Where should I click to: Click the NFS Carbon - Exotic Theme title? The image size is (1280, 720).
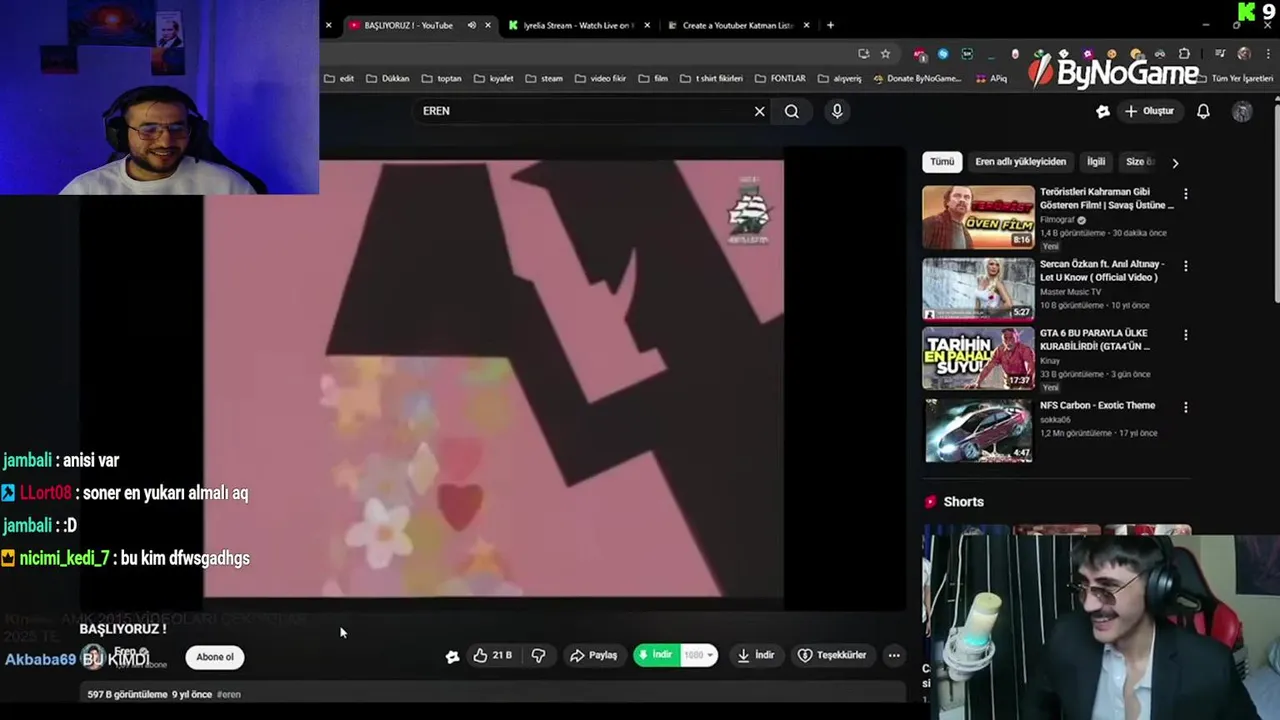[1097, 405]
